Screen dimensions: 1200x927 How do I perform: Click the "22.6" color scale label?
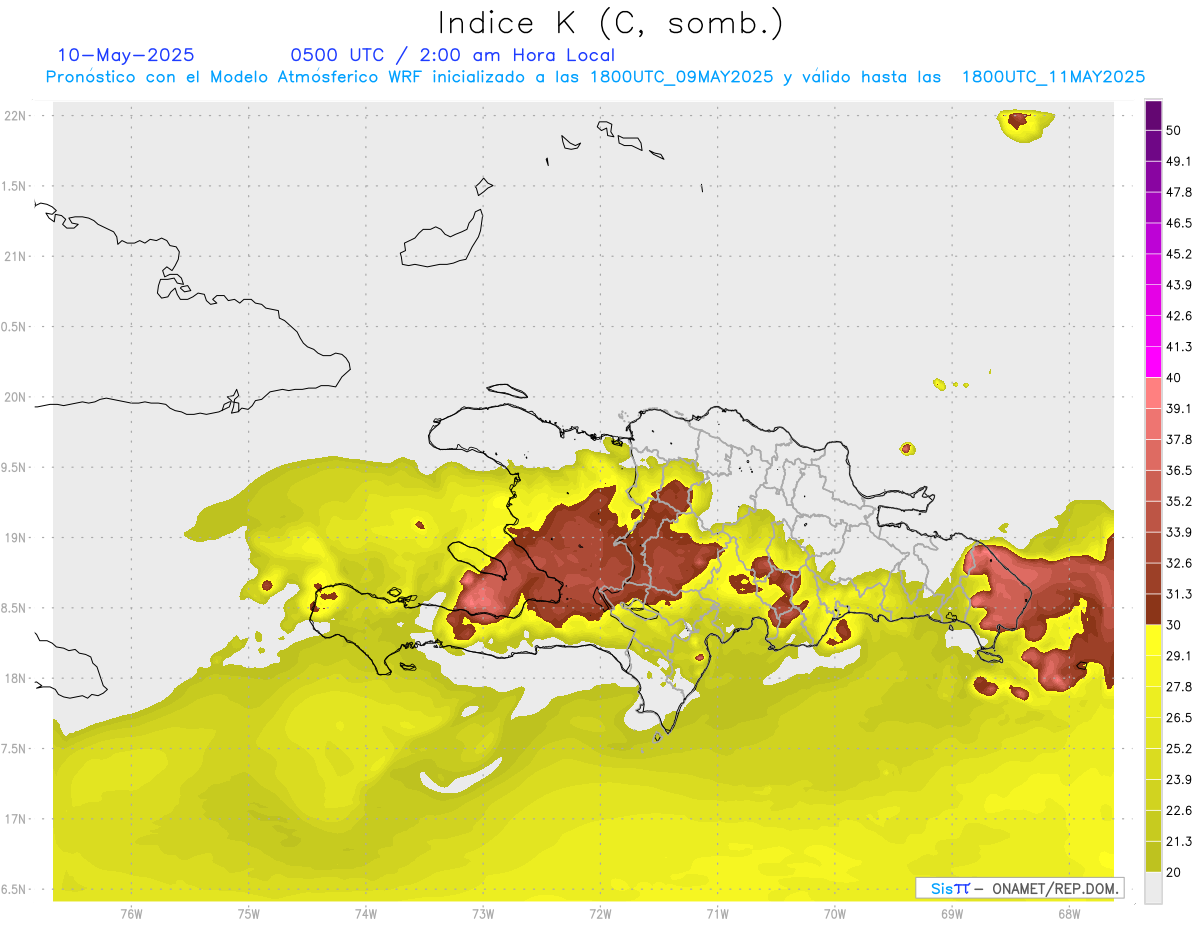(x=1179, y=811)
